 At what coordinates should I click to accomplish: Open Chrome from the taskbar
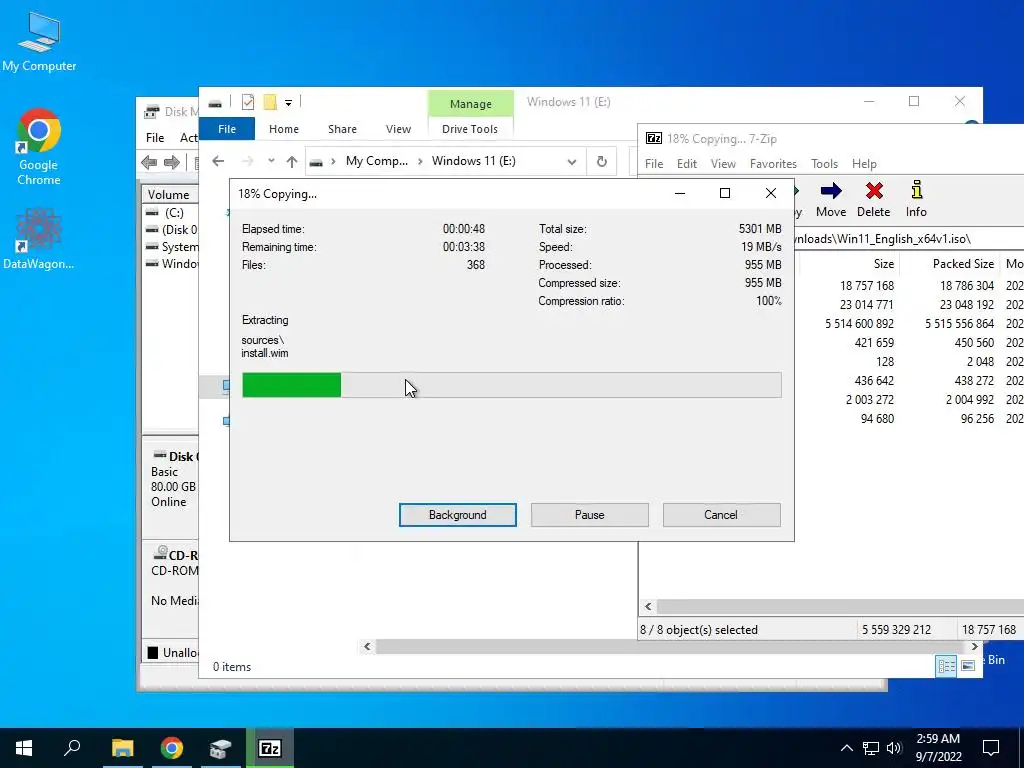pyautogui.click(x=172, y=748)
